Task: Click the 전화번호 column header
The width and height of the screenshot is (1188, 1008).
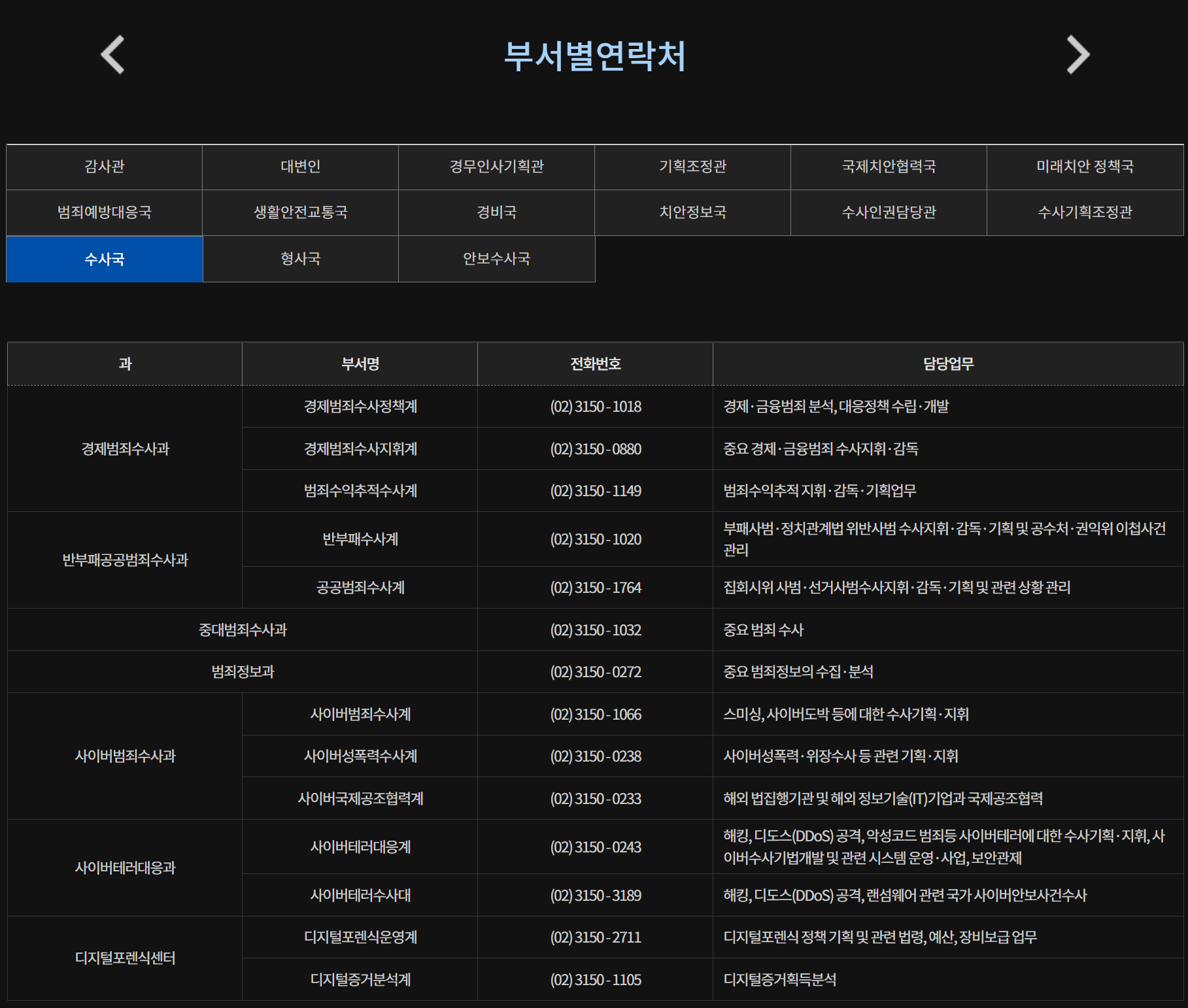Action: 596,364
